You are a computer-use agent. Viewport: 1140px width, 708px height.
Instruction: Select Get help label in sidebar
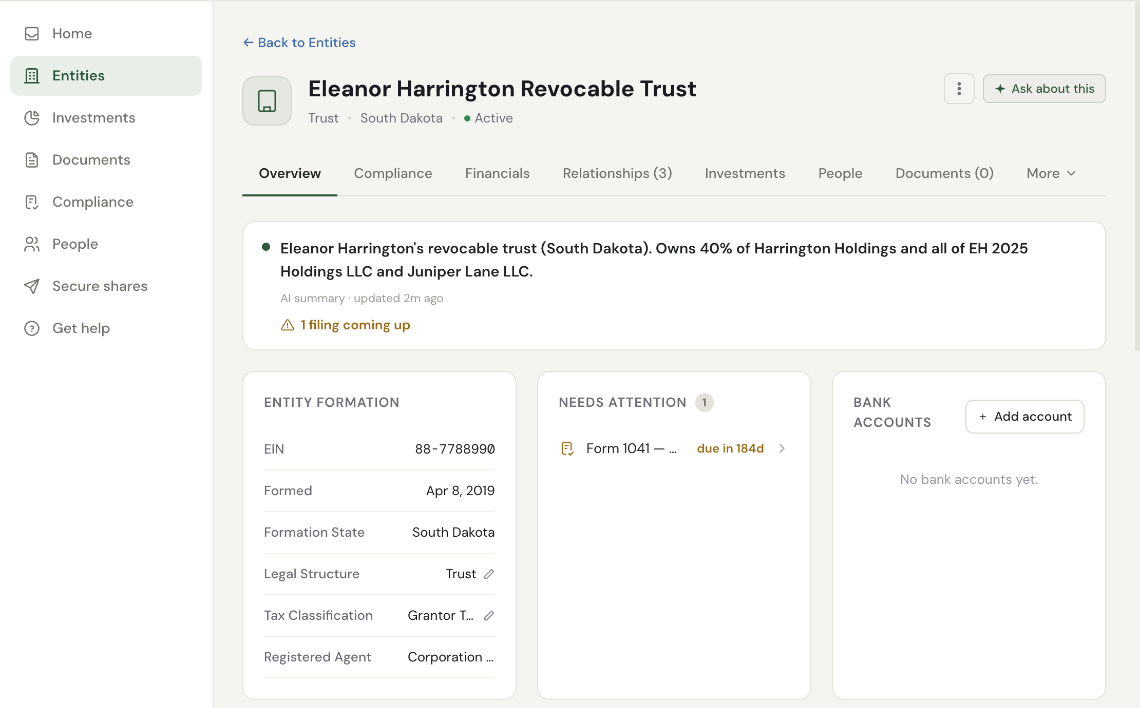click(x=81, y=329)
